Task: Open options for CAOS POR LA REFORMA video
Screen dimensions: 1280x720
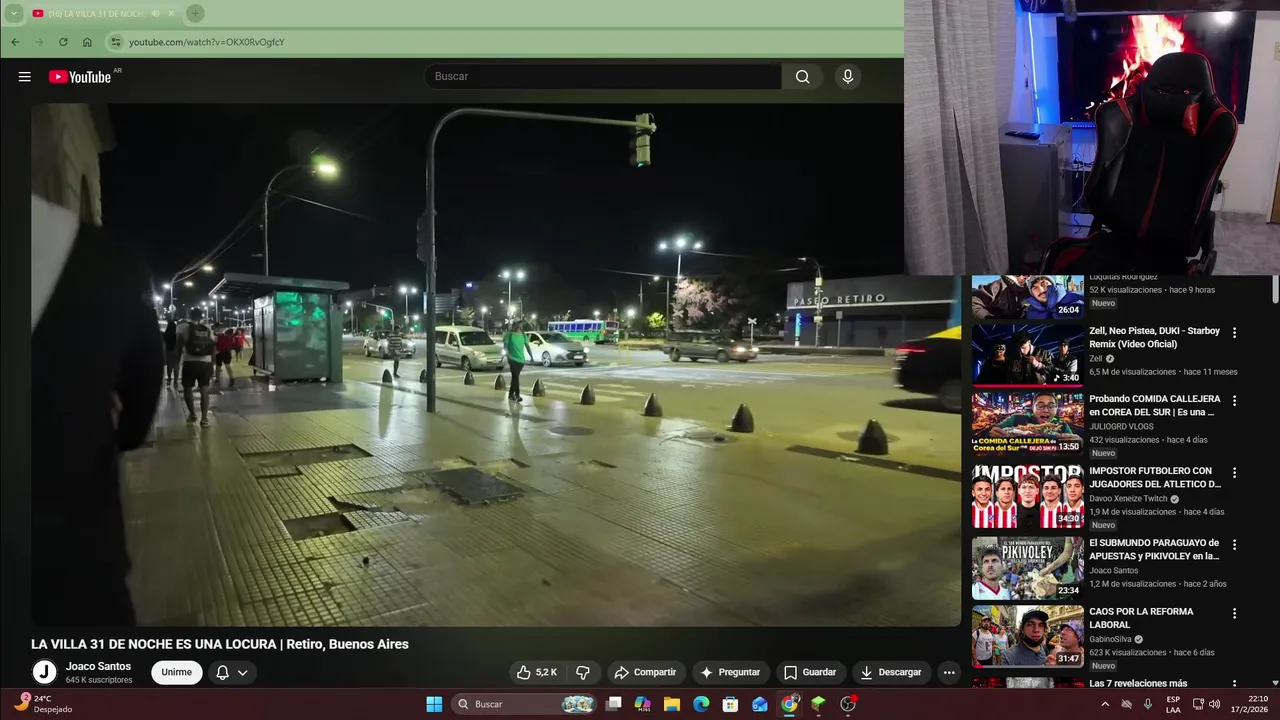Action: [1234, 613]
